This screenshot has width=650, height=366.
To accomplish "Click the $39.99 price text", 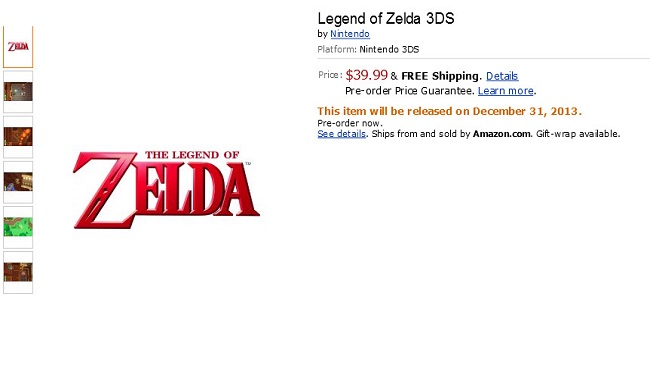I will pos(366,75).
